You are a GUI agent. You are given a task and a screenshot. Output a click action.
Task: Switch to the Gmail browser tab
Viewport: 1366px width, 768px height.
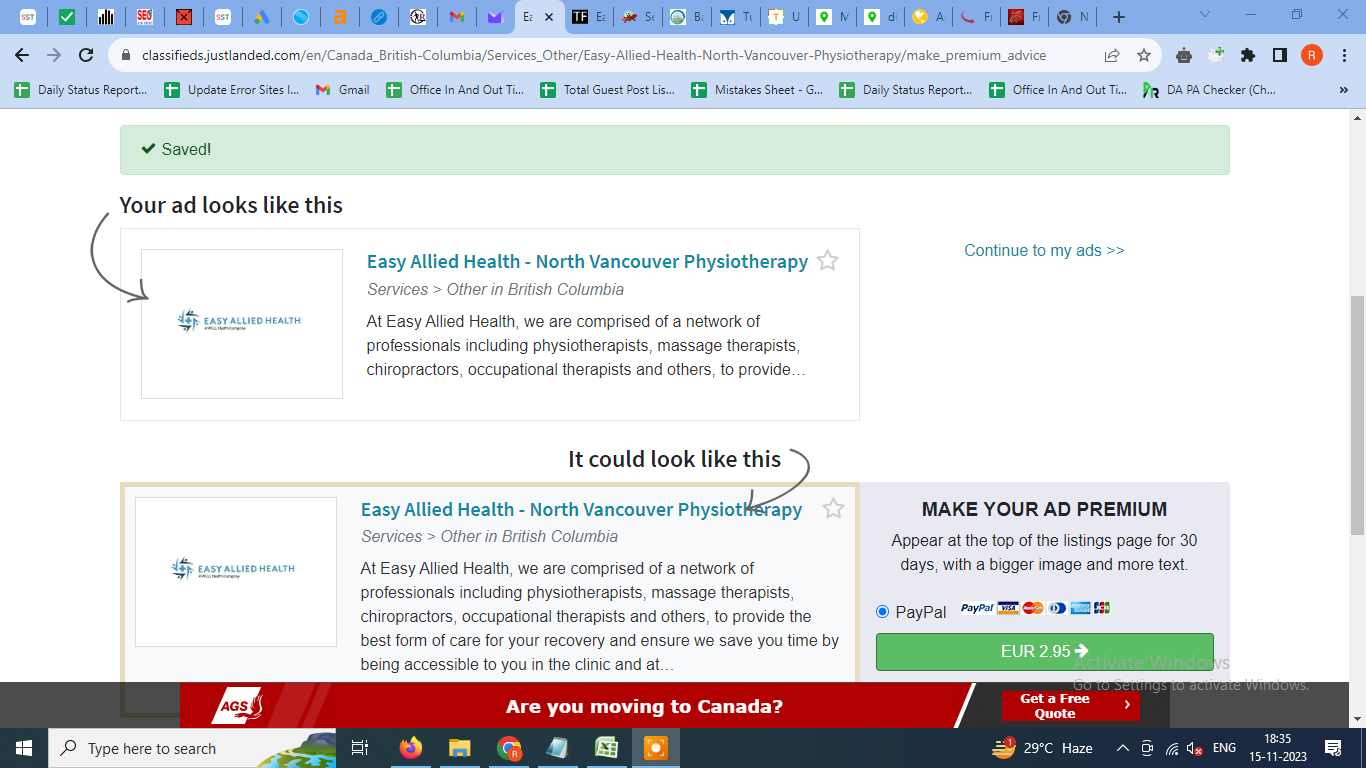456,17
